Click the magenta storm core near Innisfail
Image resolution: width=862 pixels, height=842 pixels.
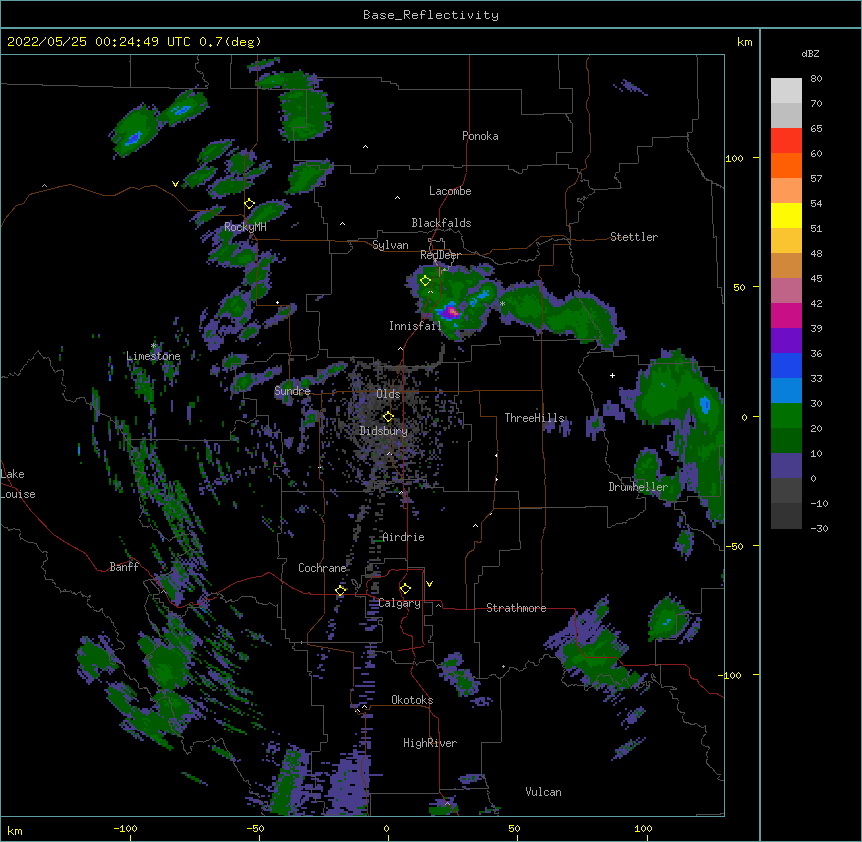tap(451, 312)
